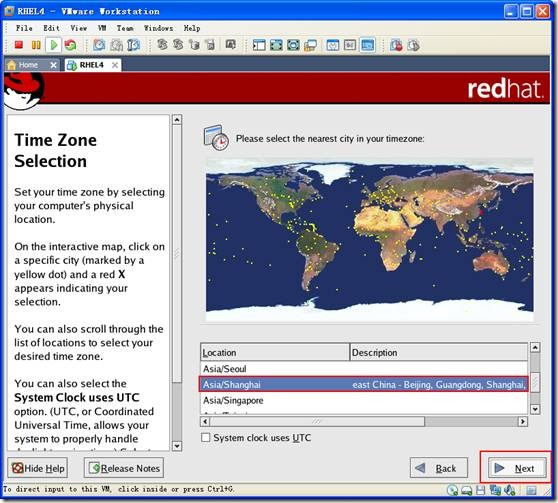Open the VM menu

pos(102,28)
